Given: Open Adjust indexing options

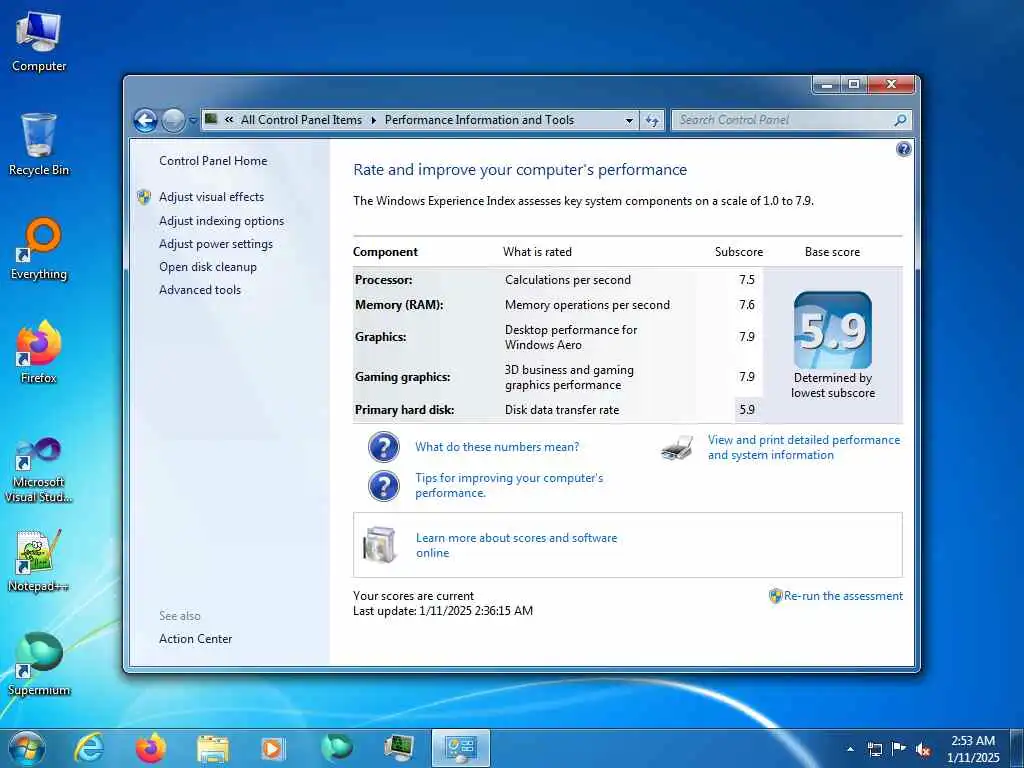Looking at the screenshot, I should click(x=221, y=221).
